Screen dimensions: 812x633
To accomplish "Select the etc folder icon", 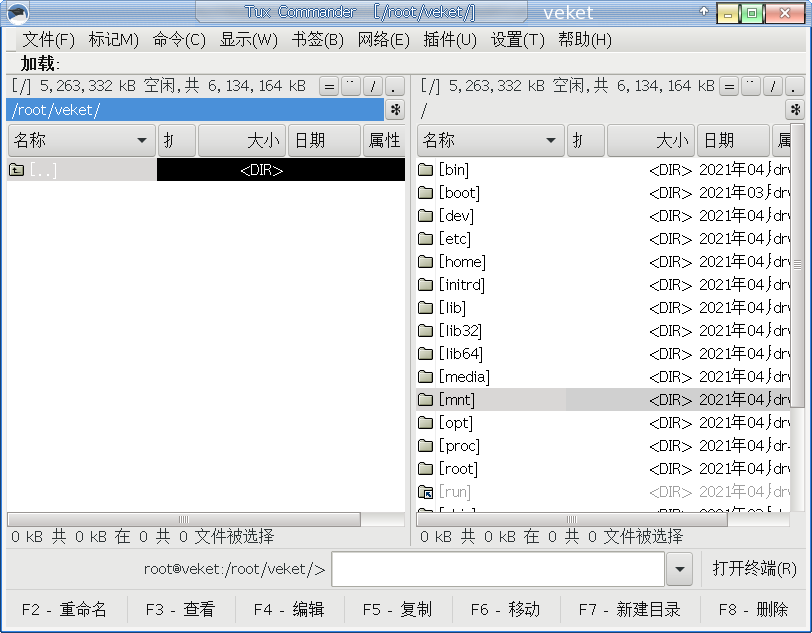I will click(x=425, y=239).
